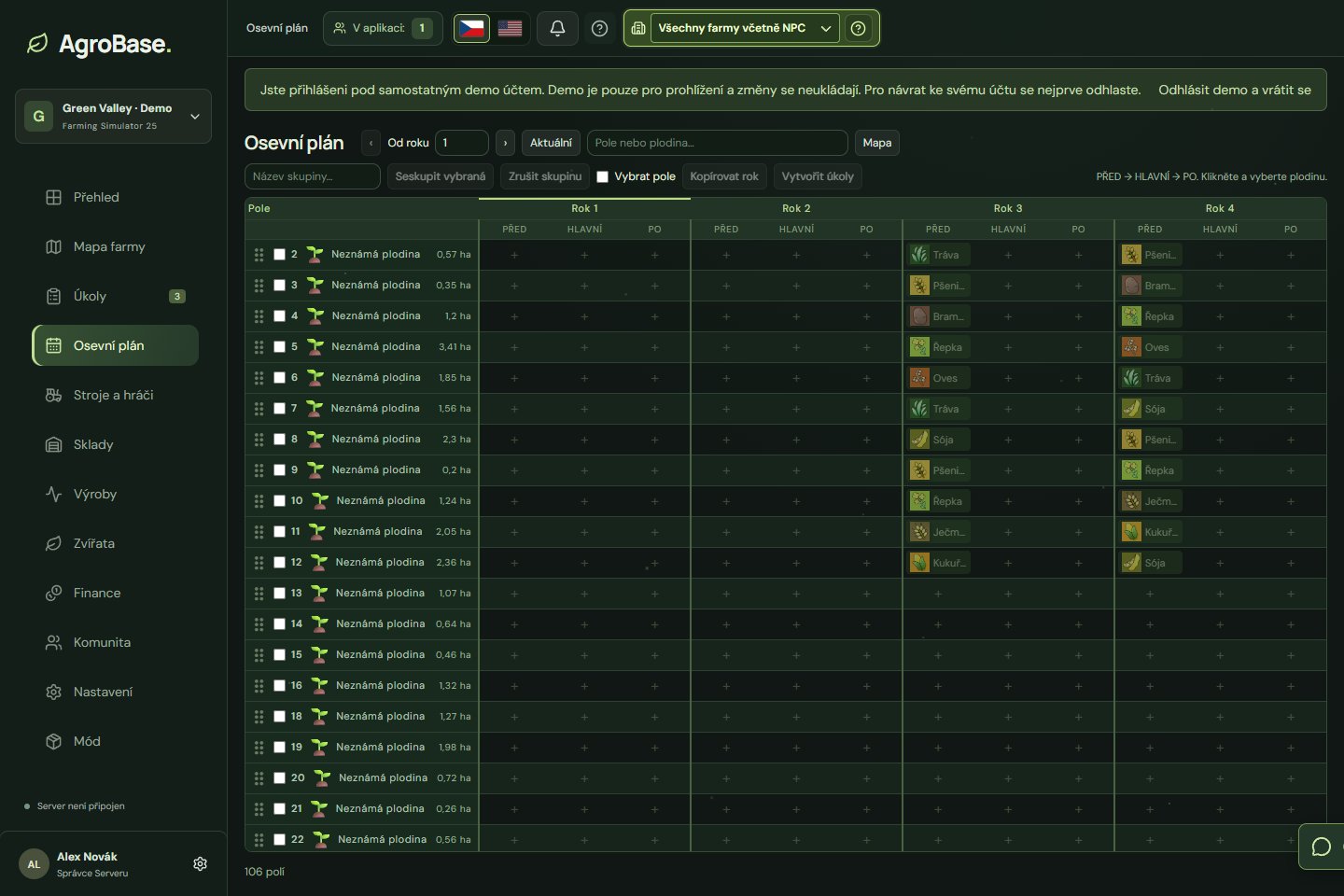Click the drag handle of field 2
Viewport: 1344px width, 896px height.
pyautogui.click(x=259, y=254)
